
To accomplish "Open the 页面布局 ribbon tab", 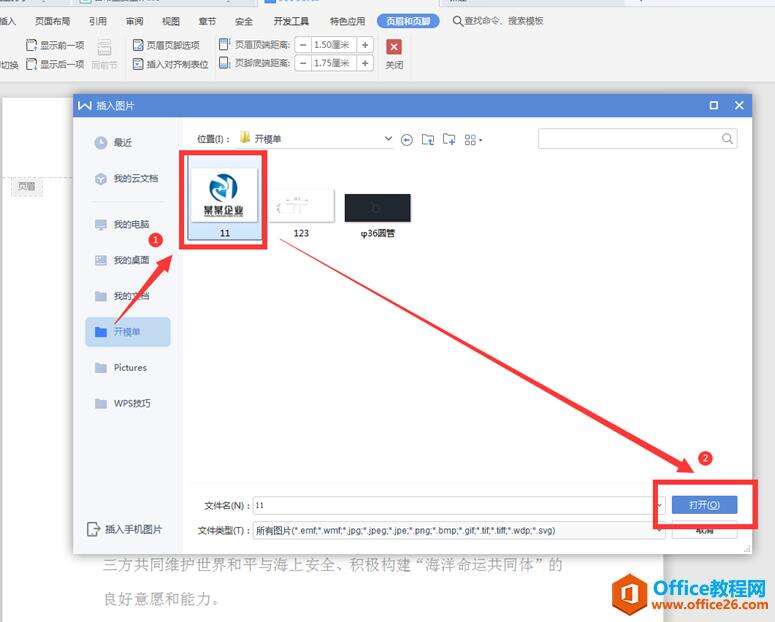I will [52, 21].
